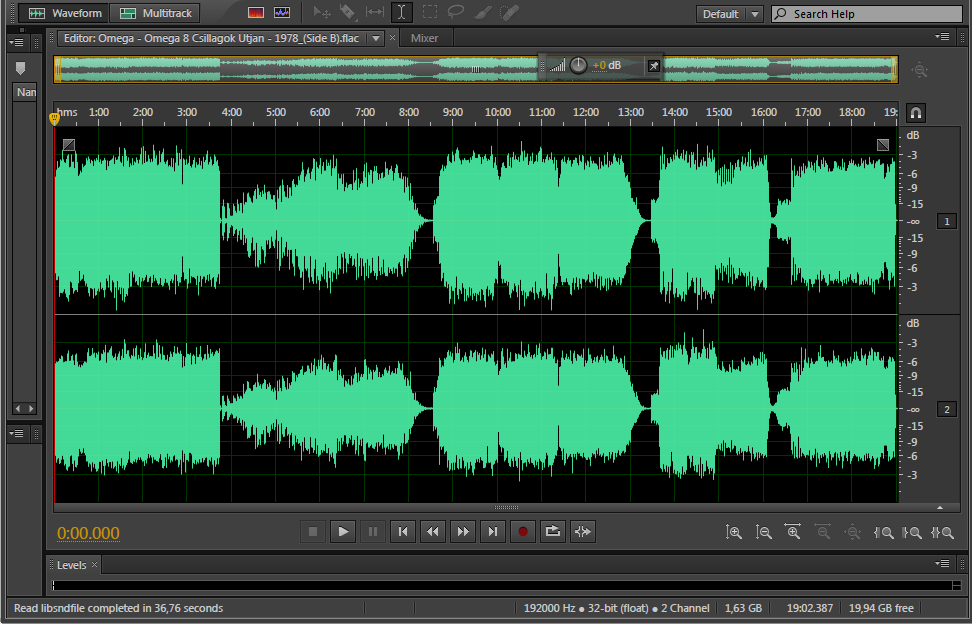Switch to the Waveform editor view
This screenshot has width=972, height=624.
[63, 13]
